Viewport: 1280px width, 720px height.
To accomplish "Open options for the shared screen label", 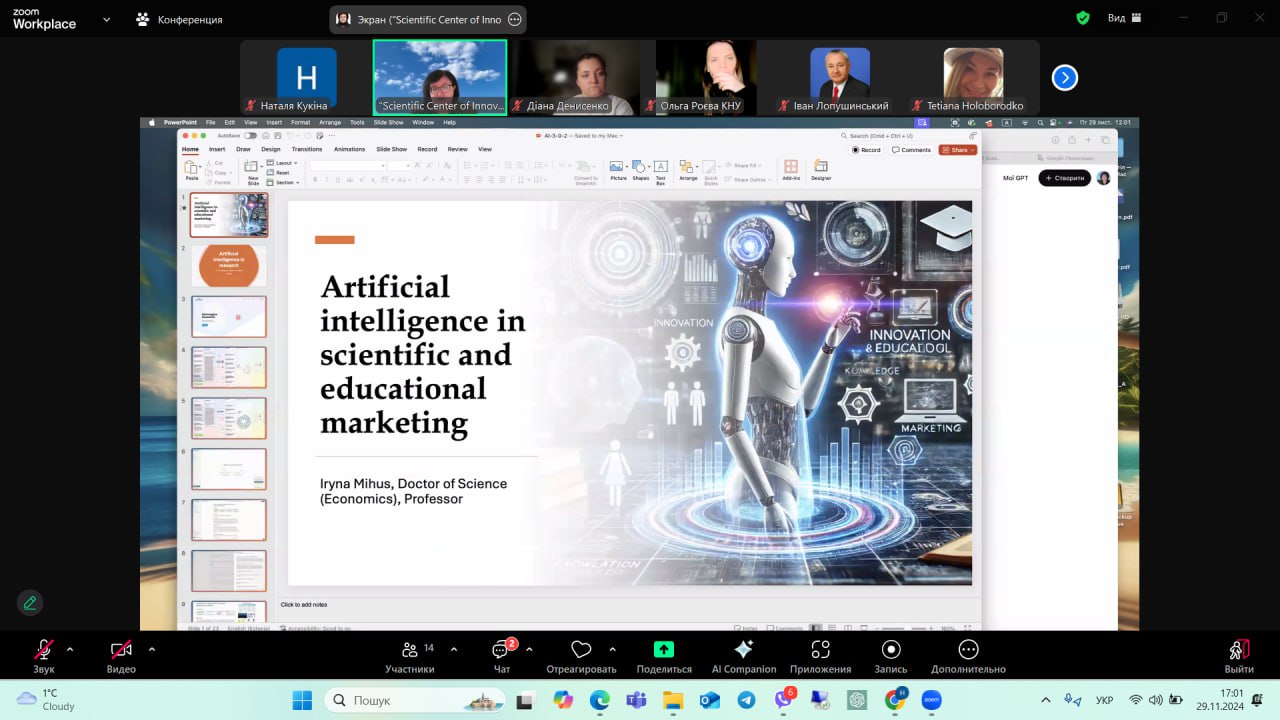I will click(515, 19).
